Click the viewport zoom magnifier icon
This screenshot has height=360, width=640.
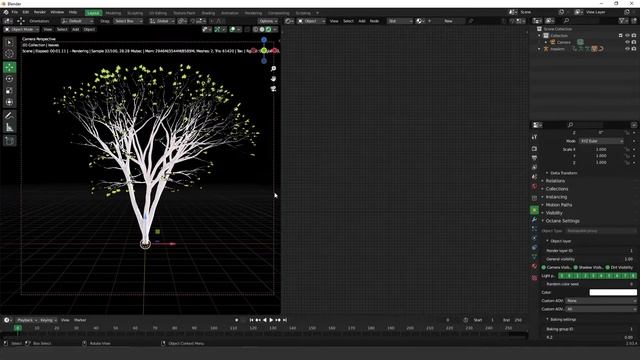click(x=273, y=69)
